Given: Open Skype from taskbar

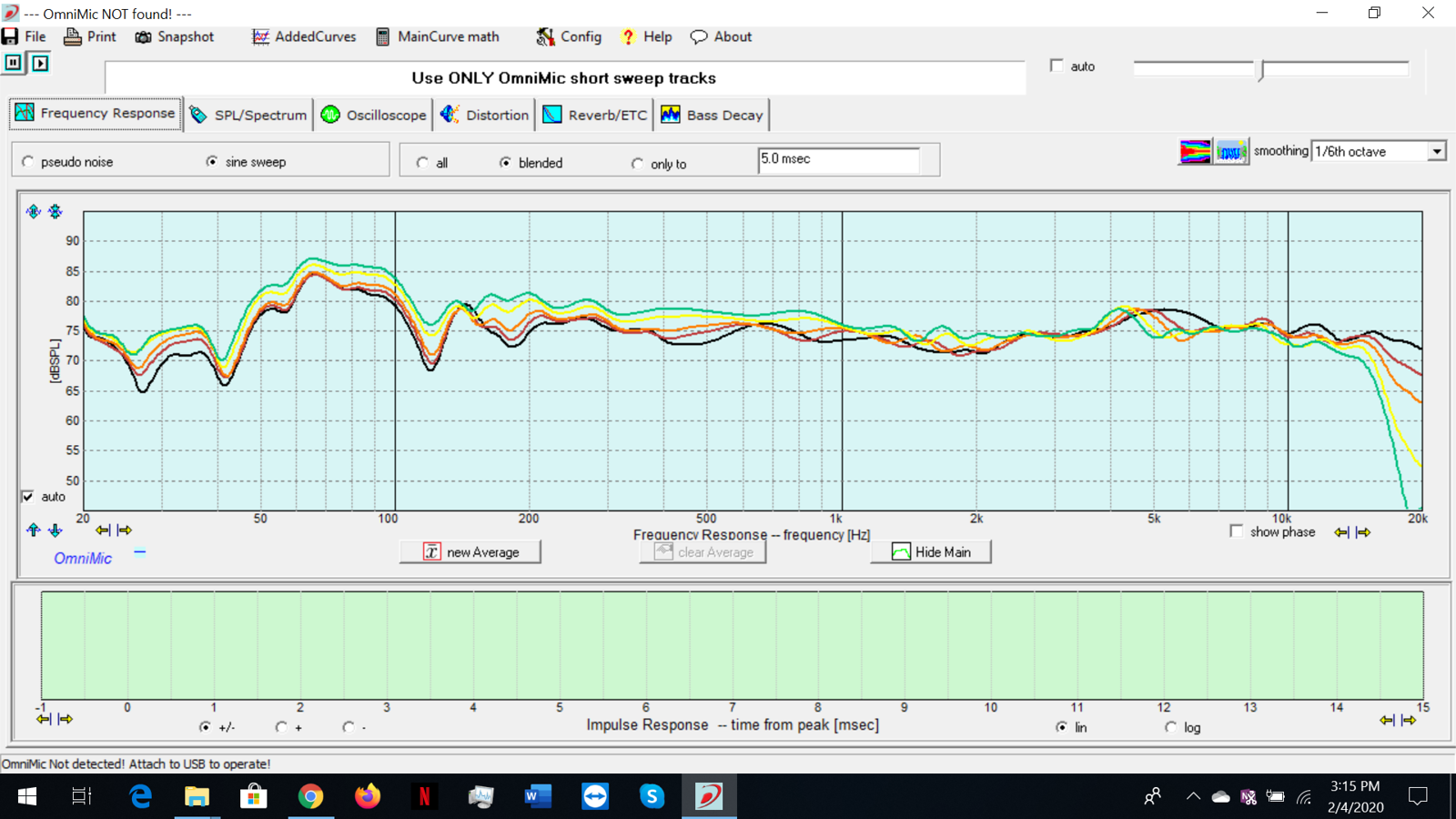Looking at the screenshot, I should click(652, 796).
